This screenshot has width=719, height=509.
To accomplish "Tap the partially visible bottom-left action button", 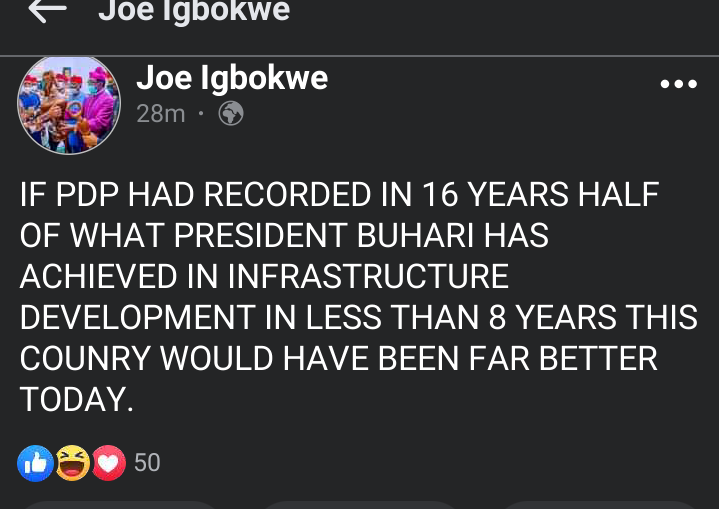I will tap(120, 505).
